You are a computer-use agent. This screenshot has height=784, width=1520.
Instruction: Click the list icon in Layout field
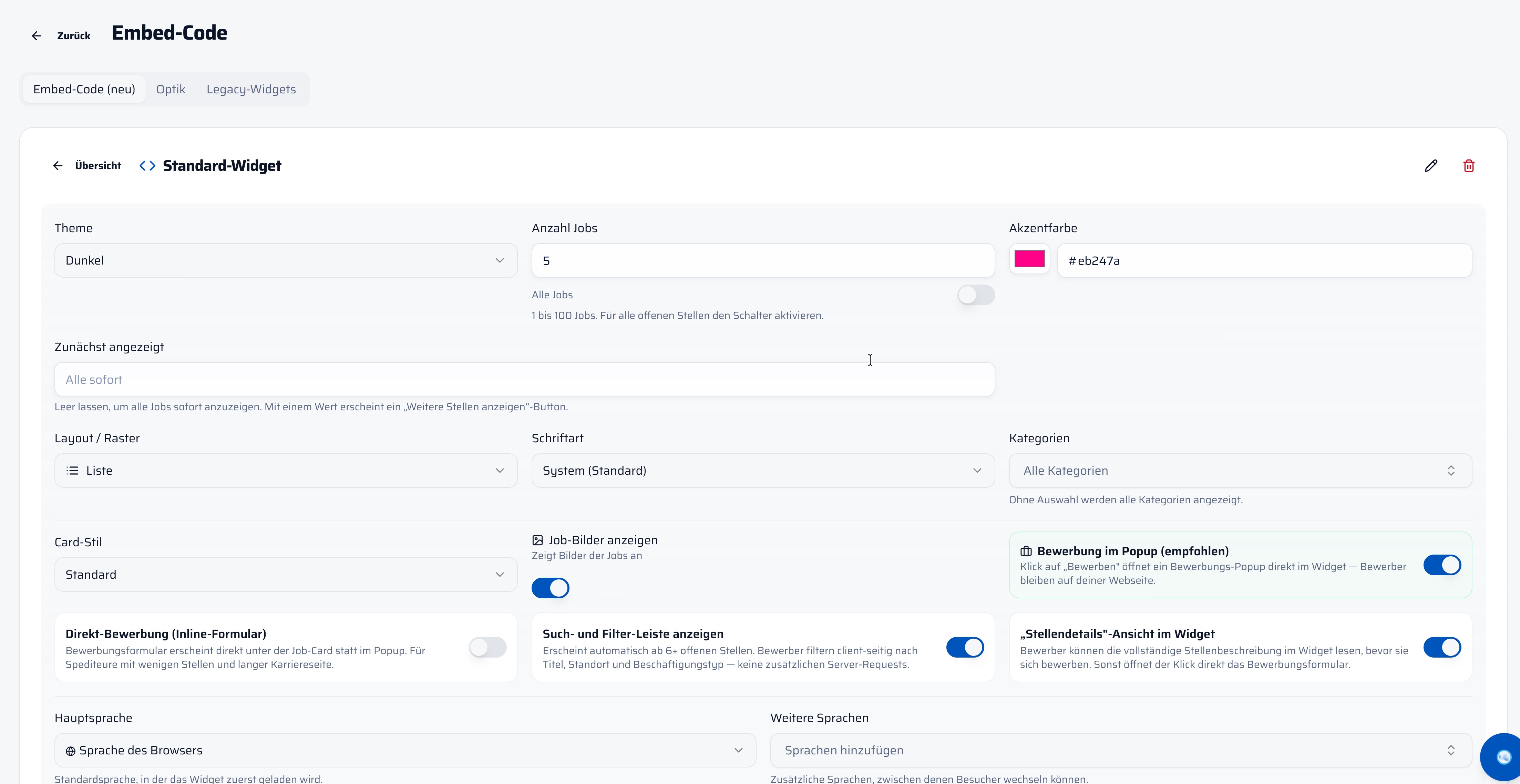[72, 471]
